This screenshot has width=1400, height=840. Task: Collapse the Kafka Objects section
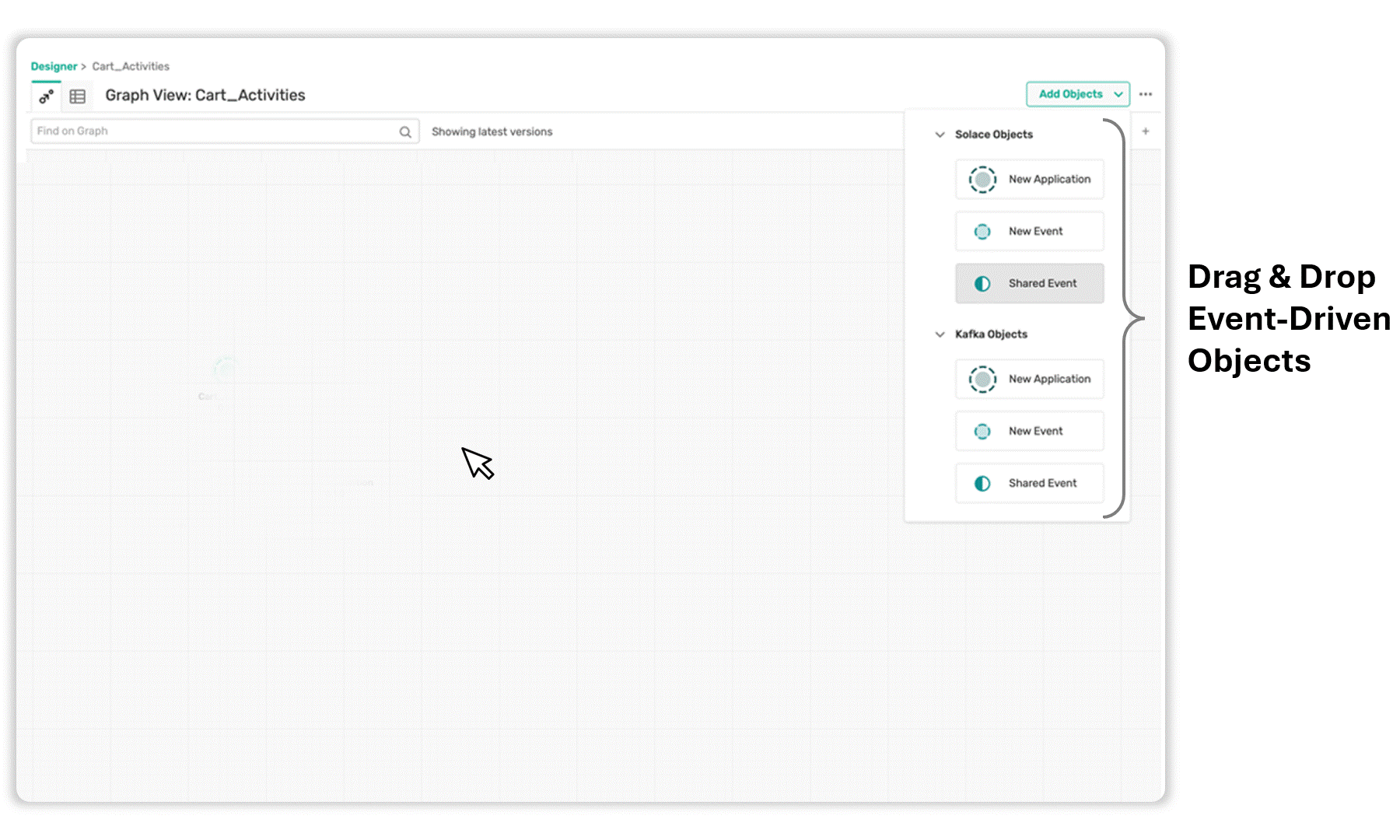pos(940,334)
